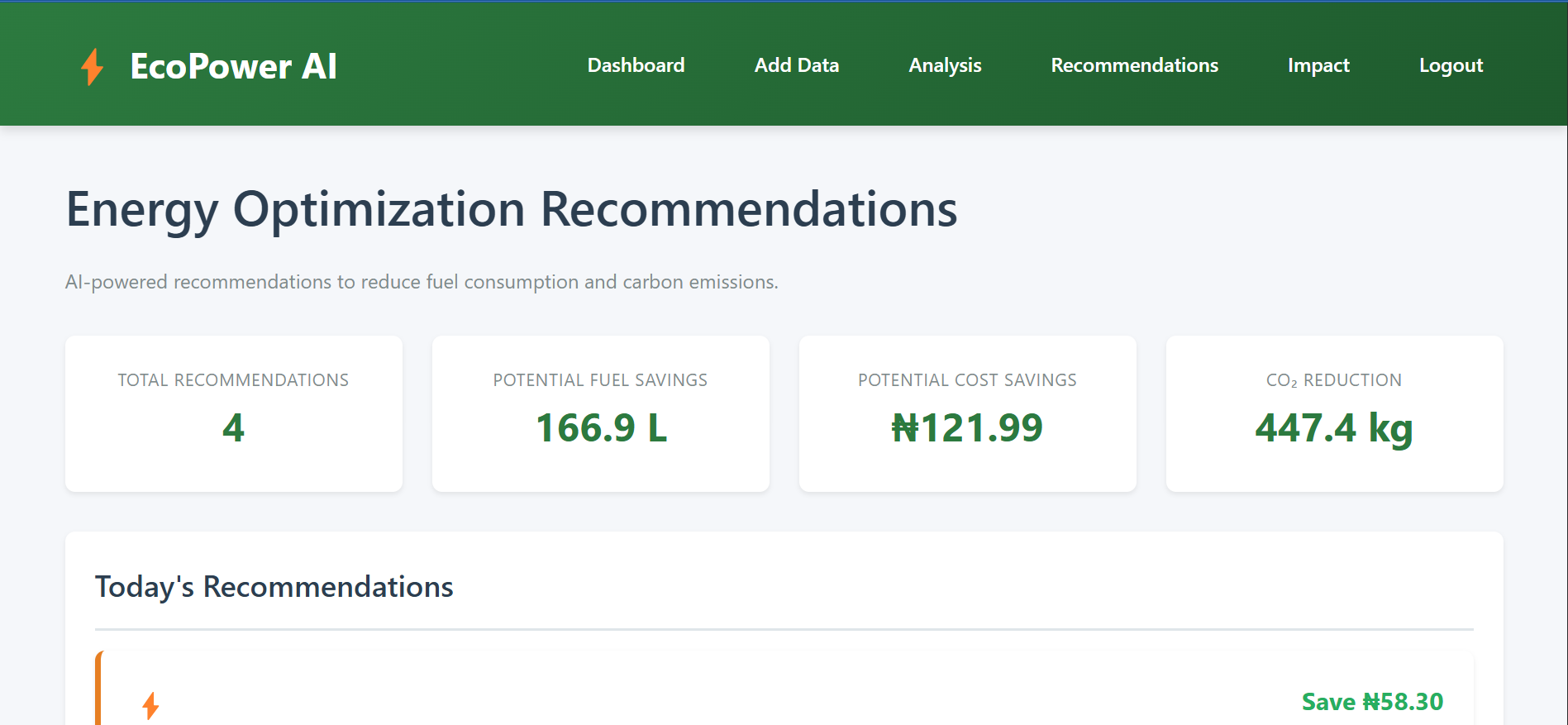Screen dimensions: 1568x725
Task: Click the Potential Fuel Savings card label
Action: [x=600, y=380]
